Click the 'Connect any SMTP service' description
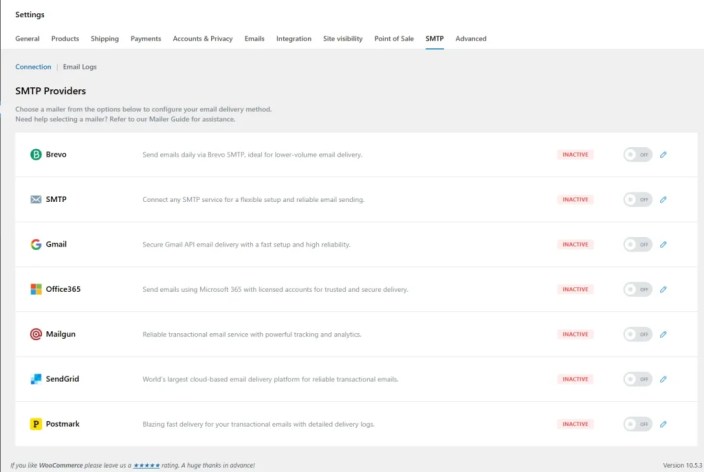The image size is (704, 472). point(253,199)
